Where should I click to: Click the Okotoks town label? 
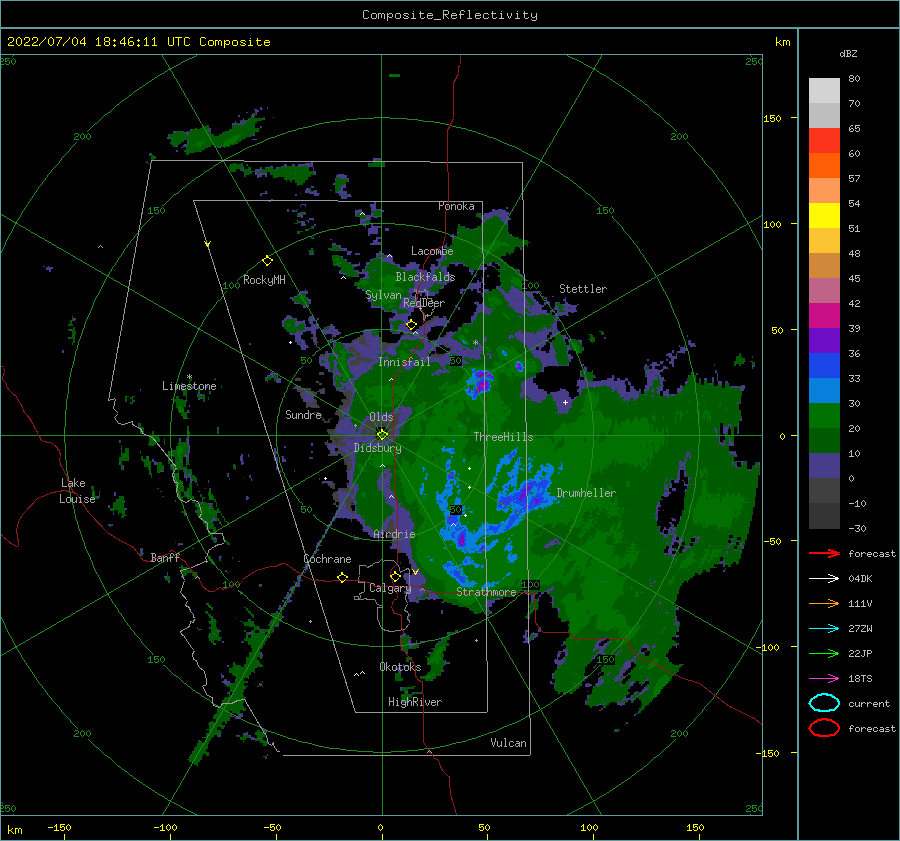pyautogui.click(x=400, y=667)
